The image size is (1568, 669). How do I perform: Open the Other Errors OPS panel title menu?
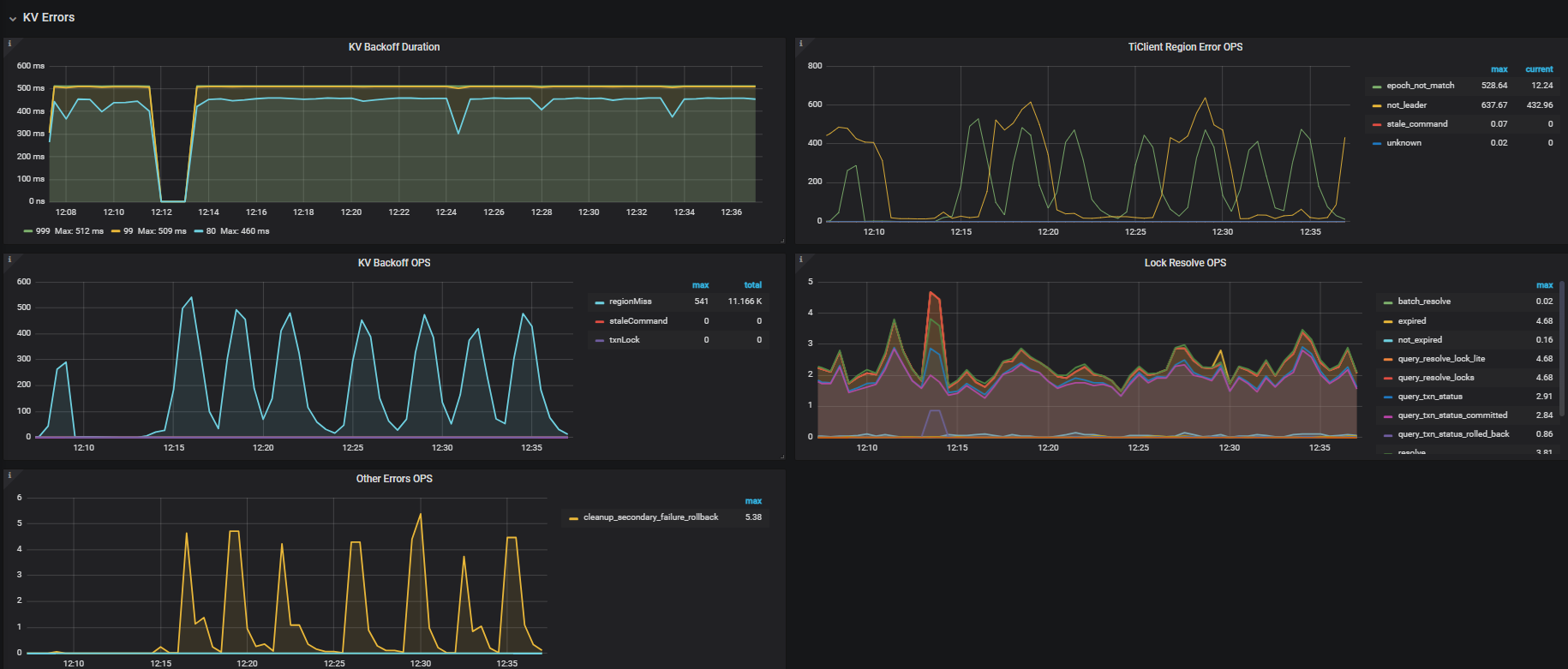(x=393, y=479)
